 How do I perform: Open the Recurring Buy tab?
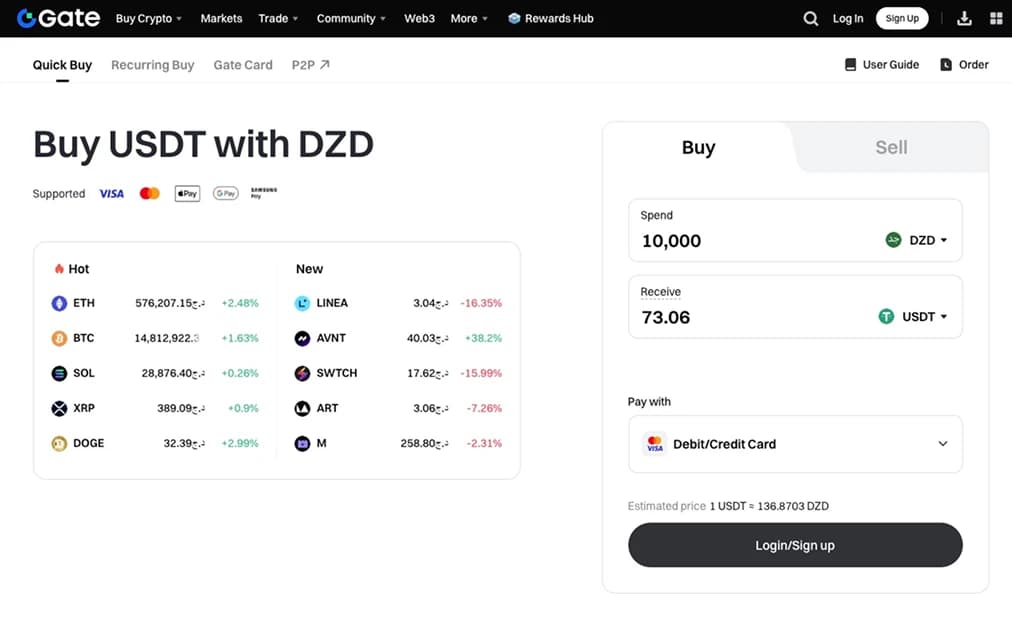[152, 65]
